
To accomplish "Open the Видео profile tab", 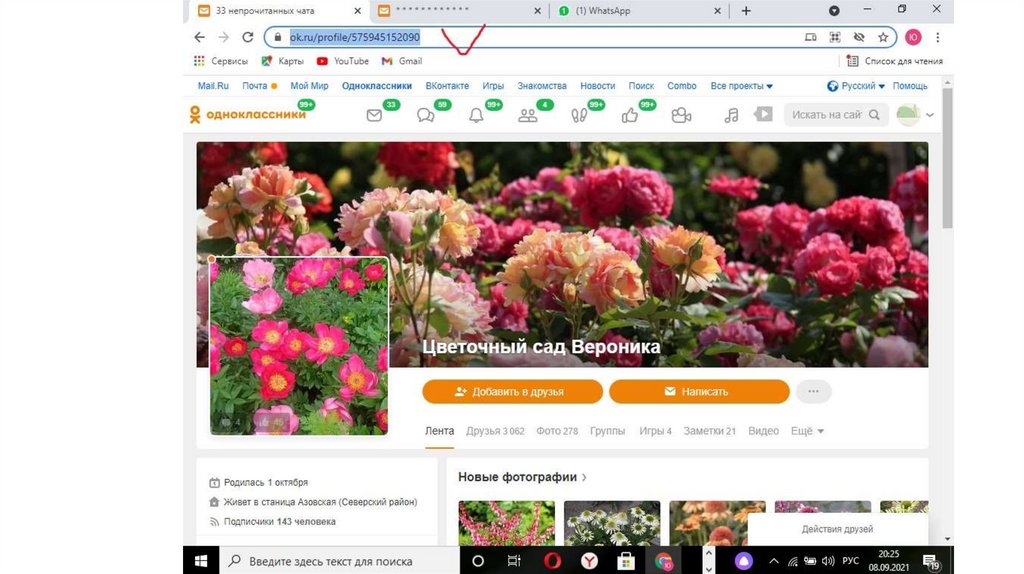I will tap(763, 431).
